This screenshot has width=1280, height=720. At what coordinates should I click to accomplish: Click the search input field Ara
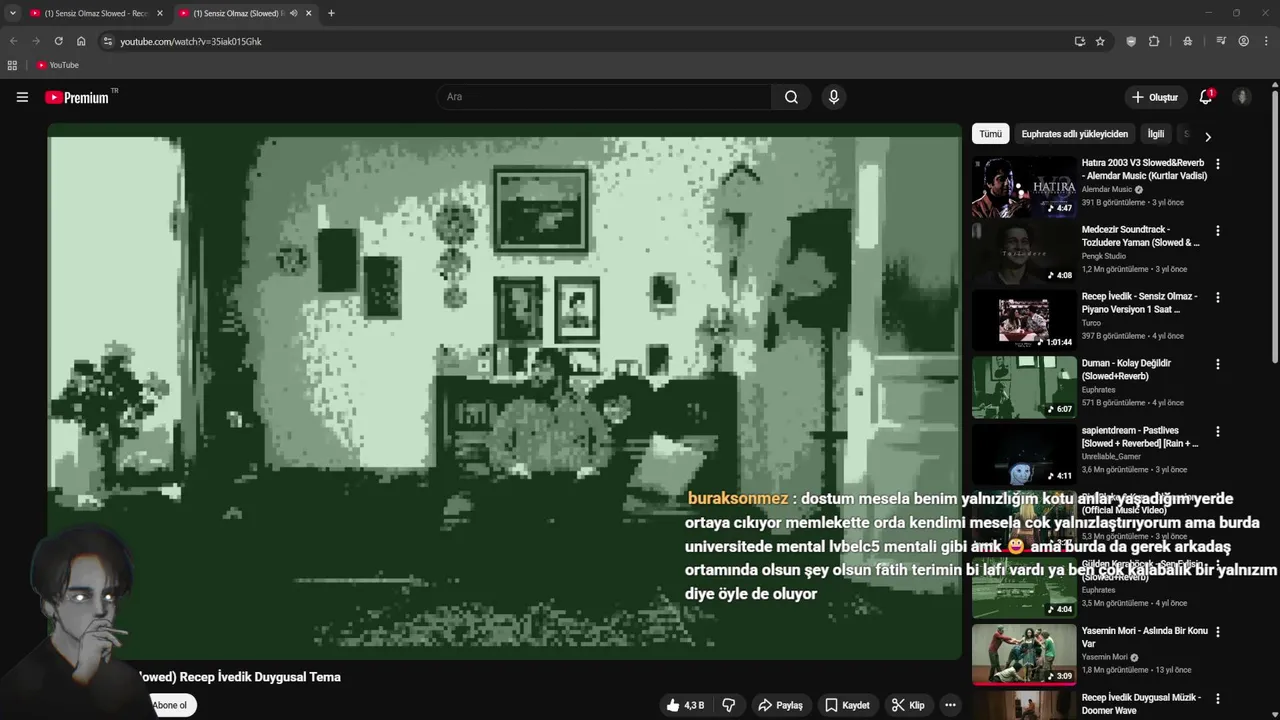pyautogui.click(x=603, y=97)
